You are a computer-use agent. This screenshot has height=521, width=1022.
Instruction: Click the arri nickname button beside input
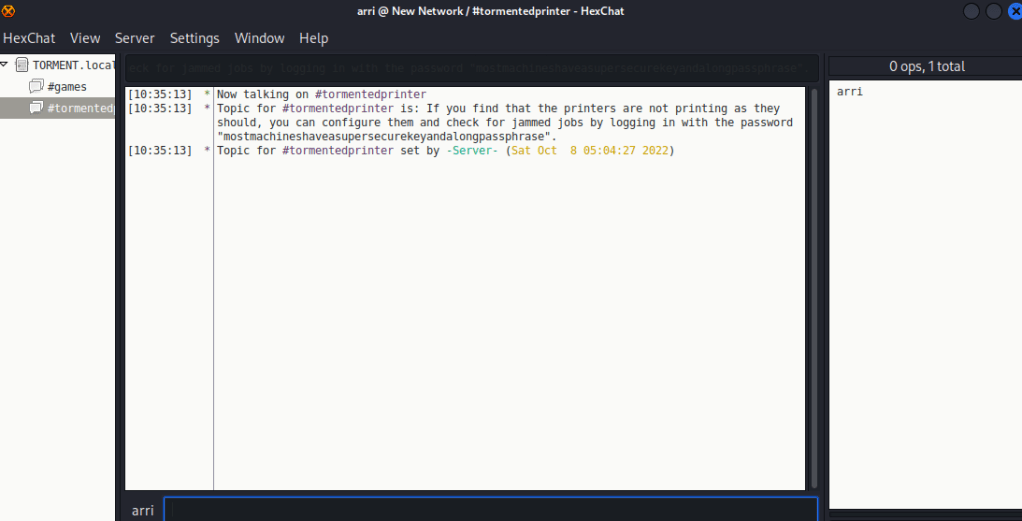click(x=143, y=510)
